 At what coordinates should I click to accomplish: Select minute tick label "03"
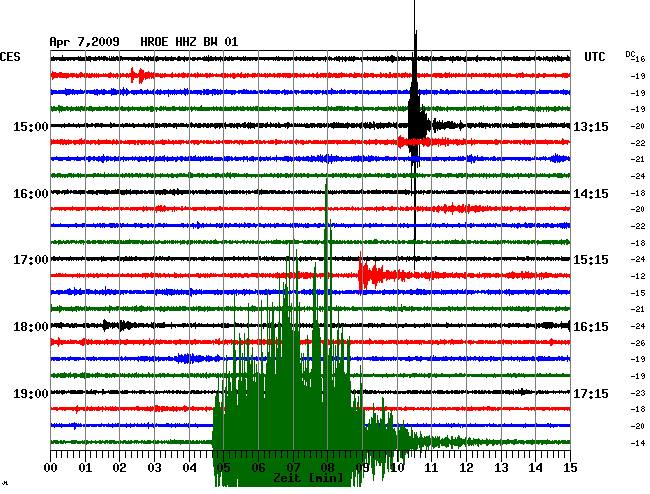coord(154,468)
